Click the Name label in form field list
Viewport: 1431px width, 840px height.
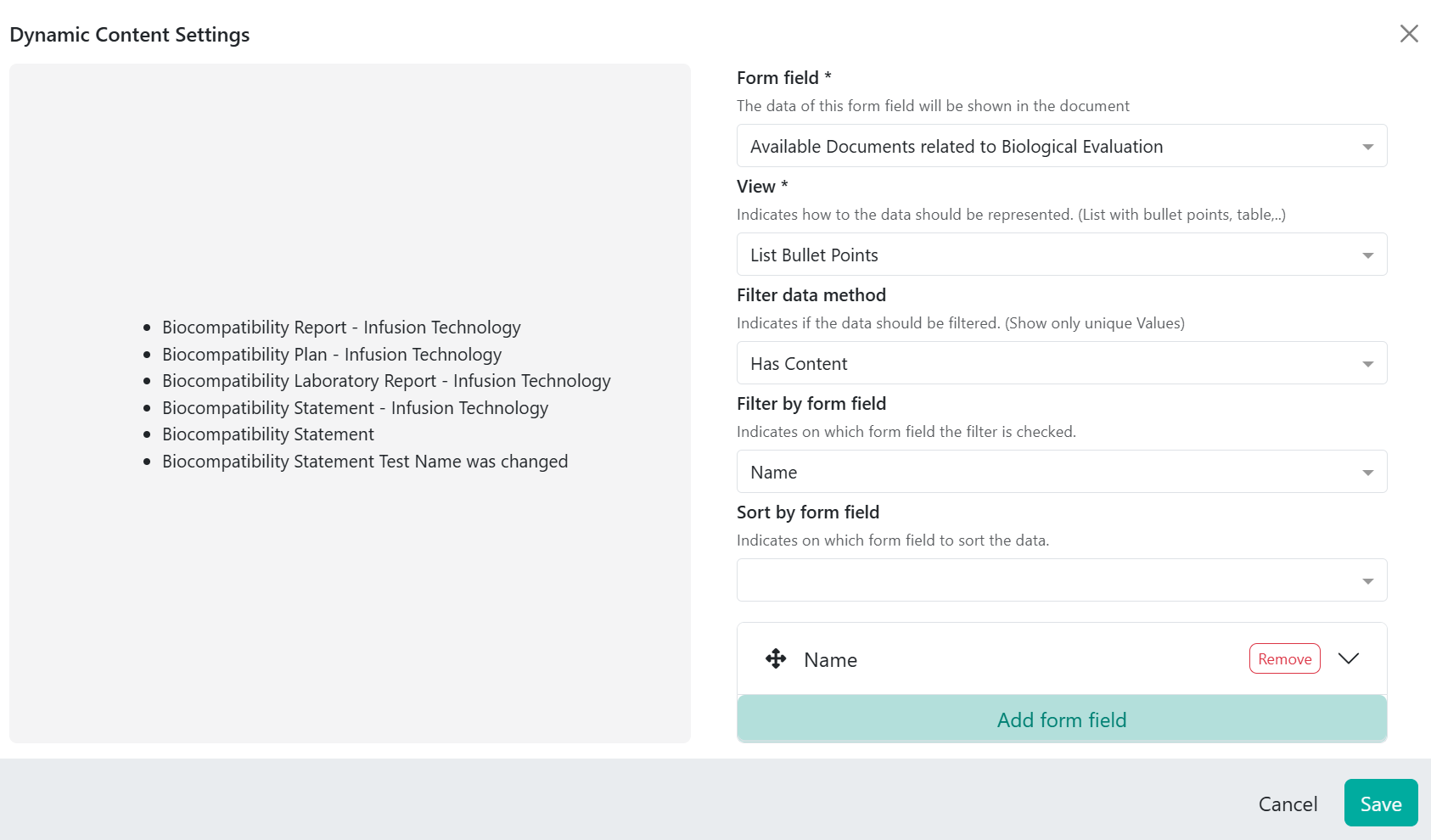click(830, 659)
